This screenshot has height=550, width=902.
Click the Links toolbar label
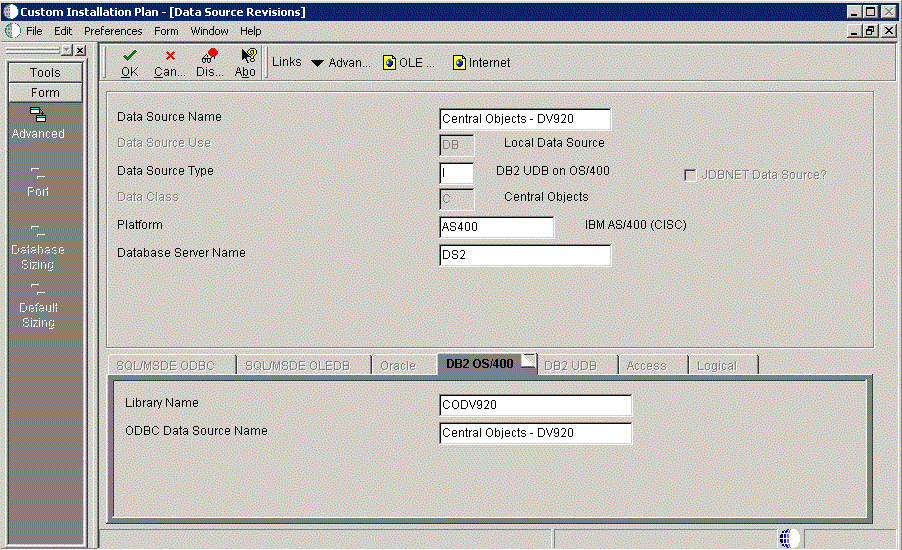click(286, 62)
